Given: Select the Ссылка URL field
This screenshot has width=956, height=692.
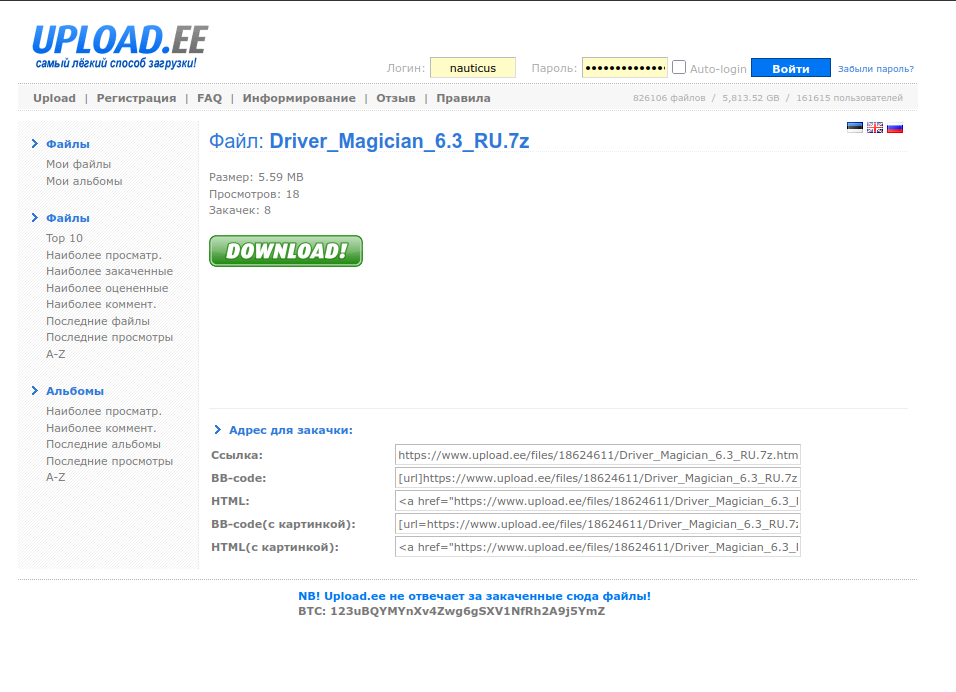Looking at the screenshot, I should (x=598, y=455).
